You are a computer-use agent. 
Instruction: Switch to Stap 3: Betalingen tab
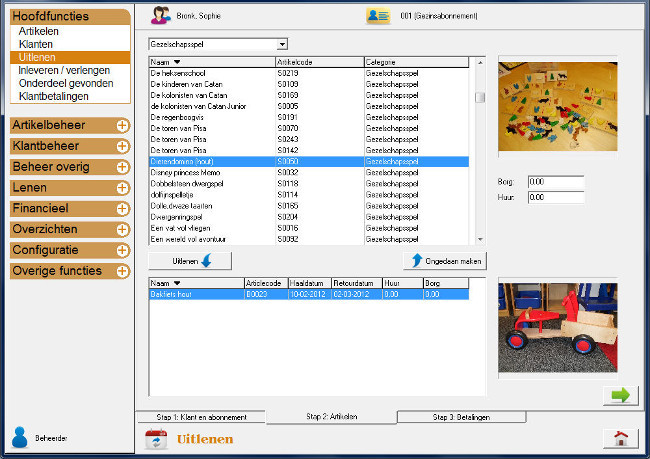point(461,416)
